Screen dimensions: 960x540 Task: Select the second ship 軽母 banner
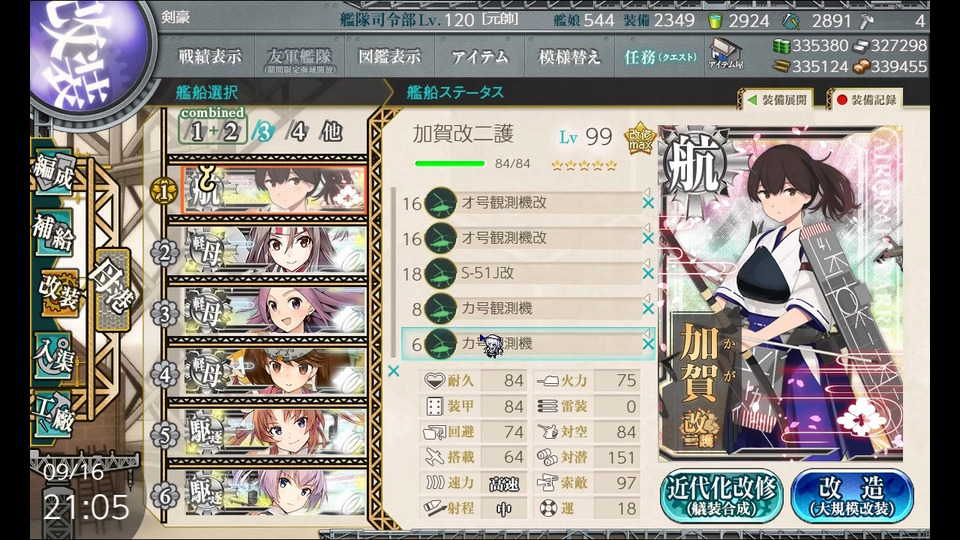(275, 250)
